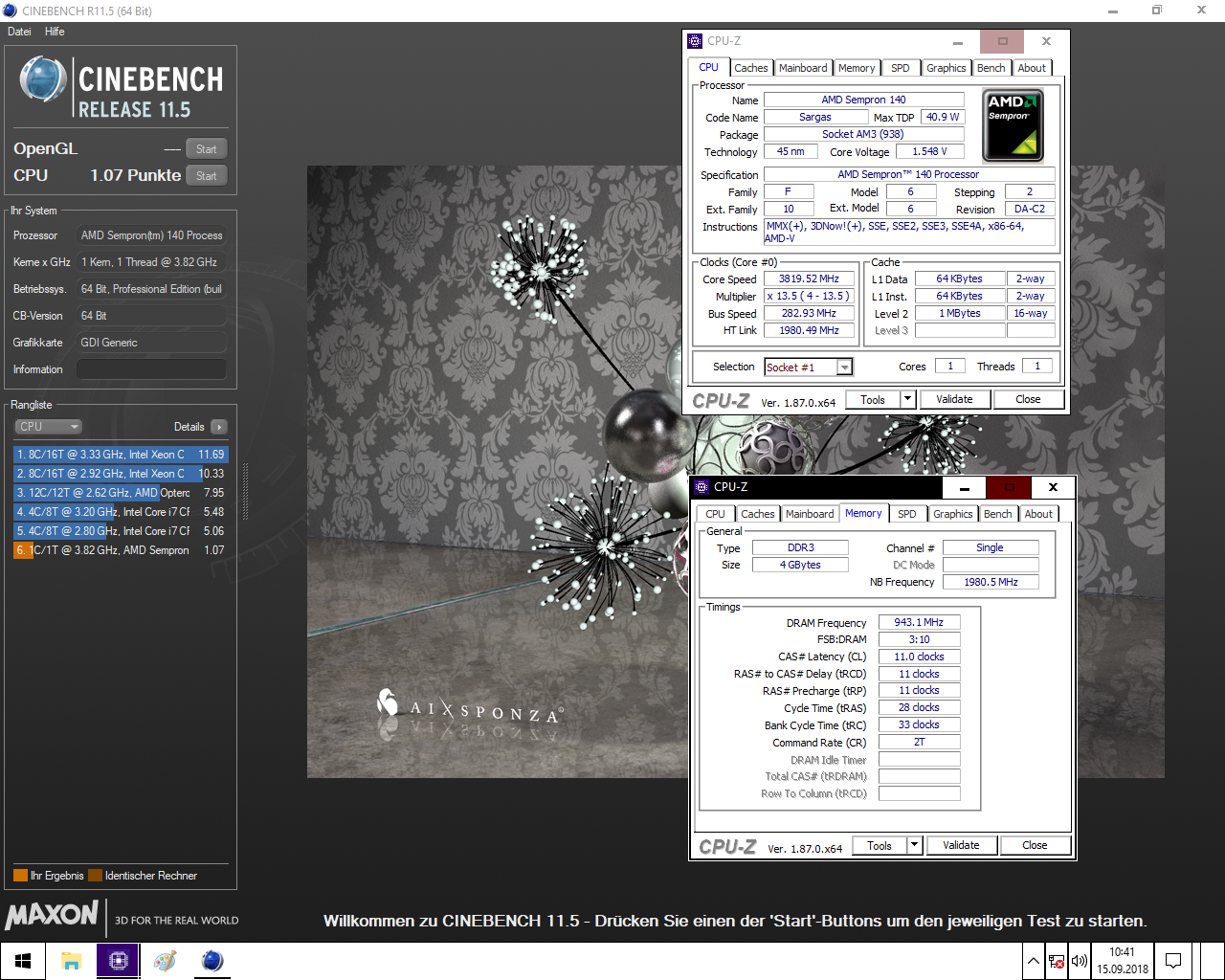
Task: Open Mainboard tab in lower CPU-Z
Action: (x=810, y=514)
